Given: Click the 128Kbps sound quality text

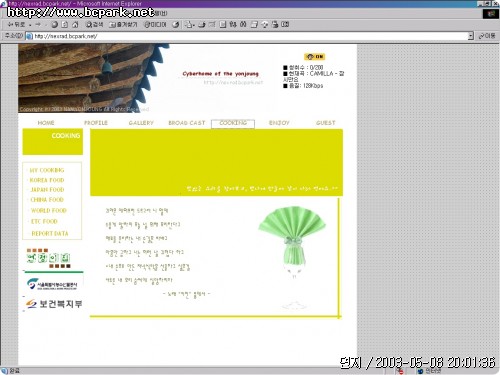Looking at the screenshot, I should coord(303,86).
